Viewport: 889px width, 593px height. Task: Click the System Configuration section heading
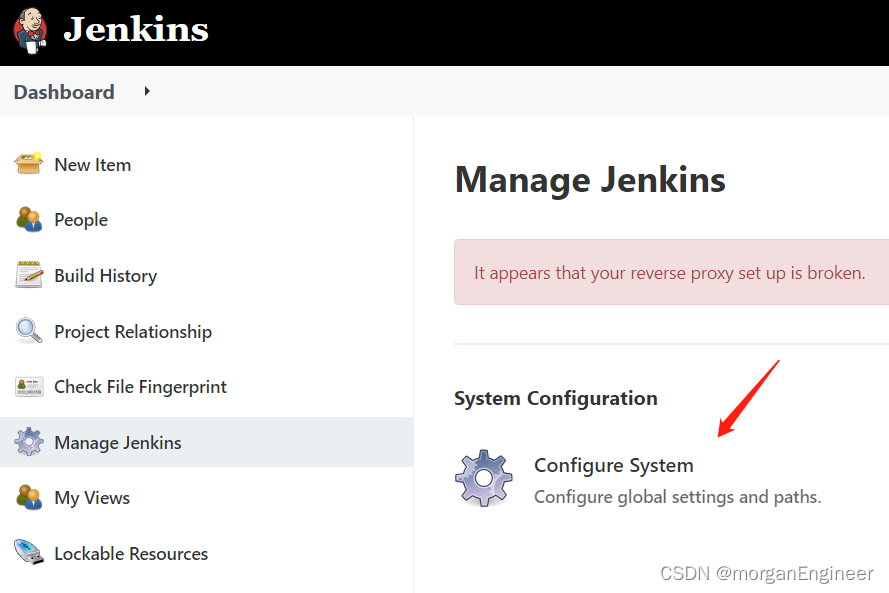coord(556,398)
